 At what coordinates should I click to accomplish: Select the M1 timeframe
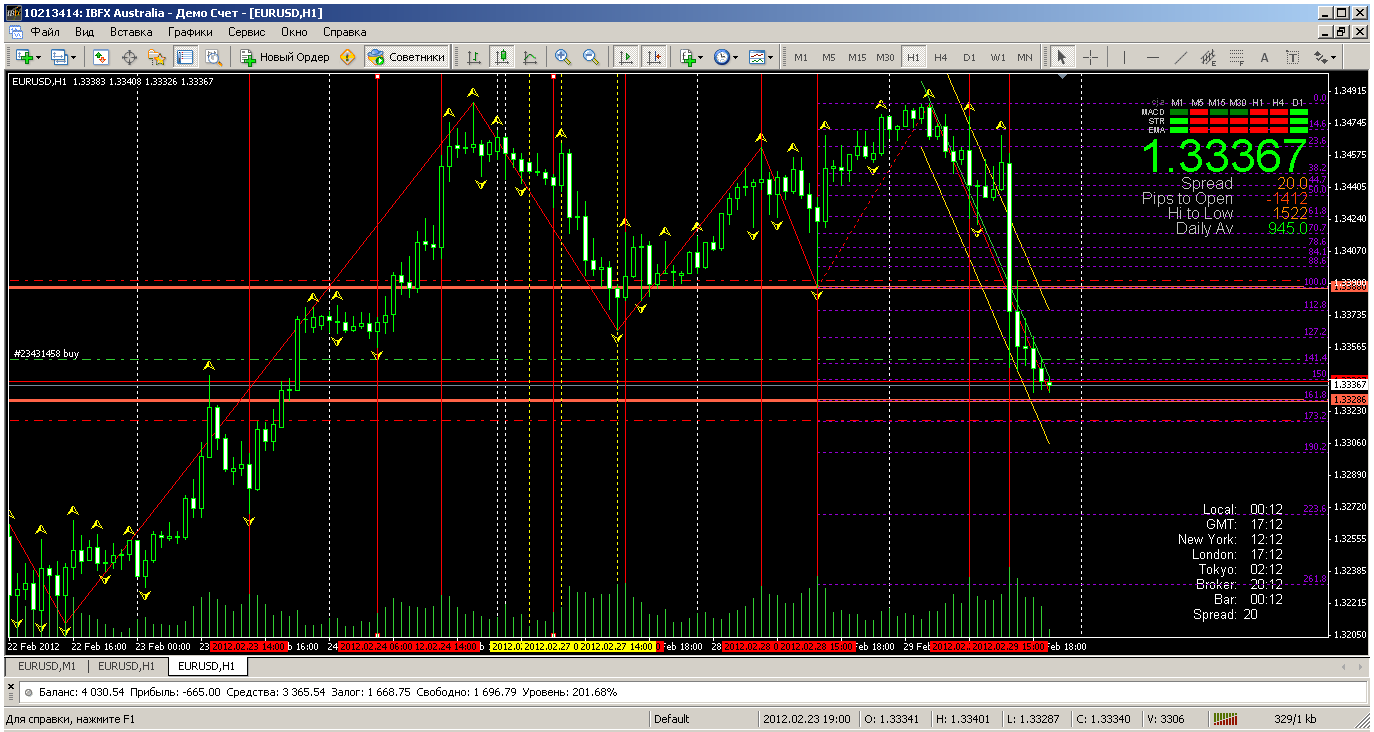(x=801, y=57)
